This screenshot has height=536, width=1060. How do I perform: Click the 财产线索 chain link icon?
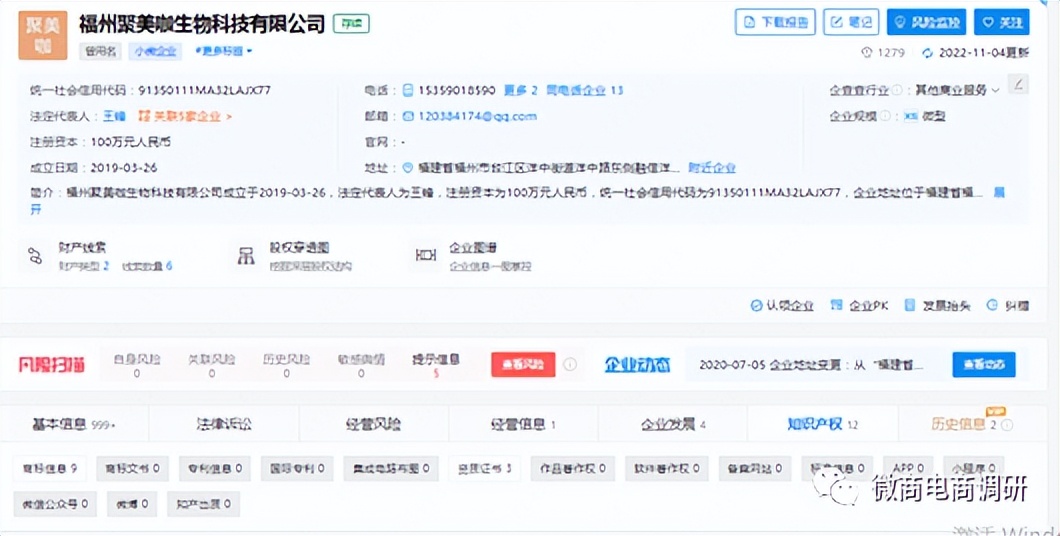click(x=35, y=256)
